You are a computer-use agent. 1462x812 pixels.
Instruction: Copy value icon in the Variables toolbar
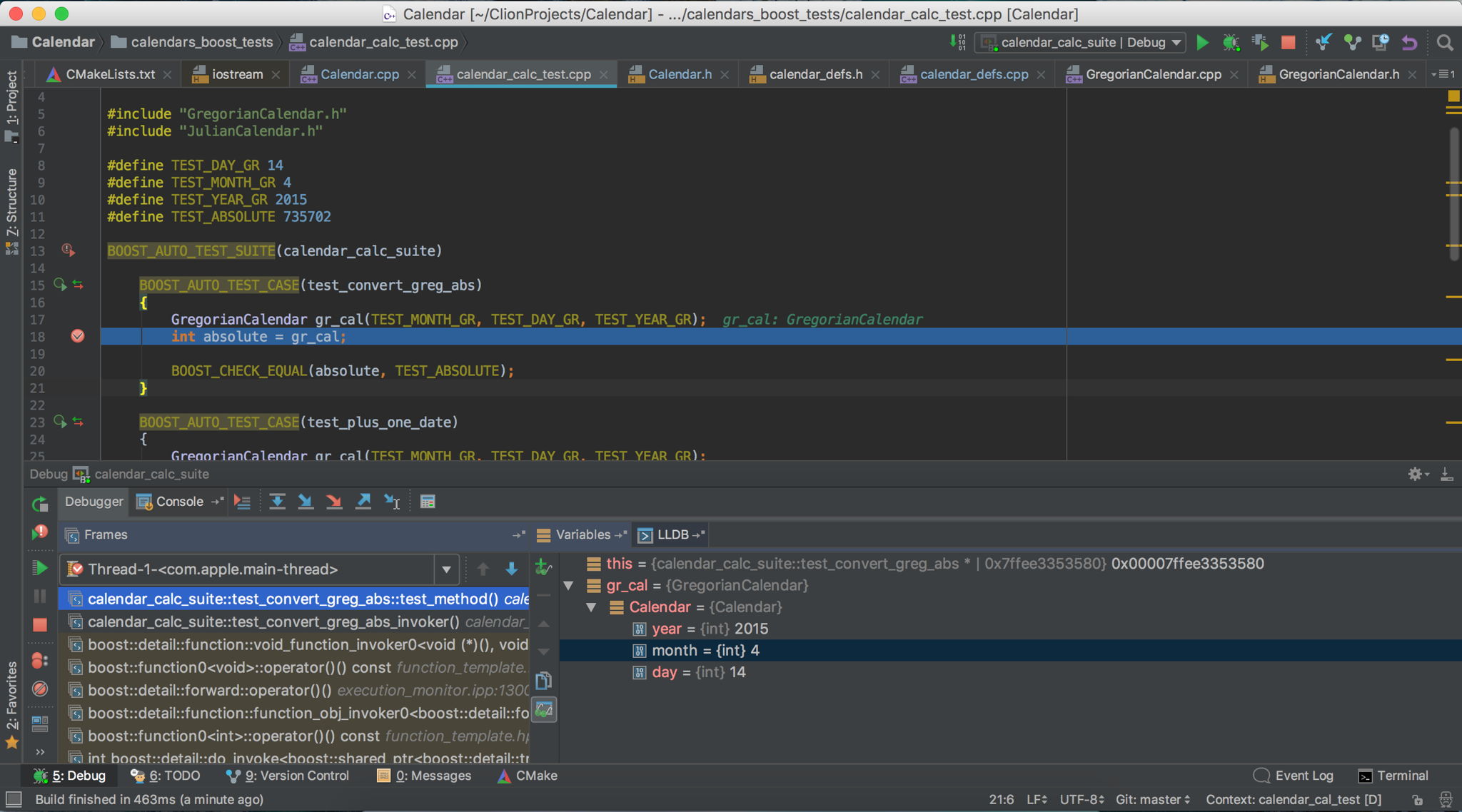tap(543, 680)
